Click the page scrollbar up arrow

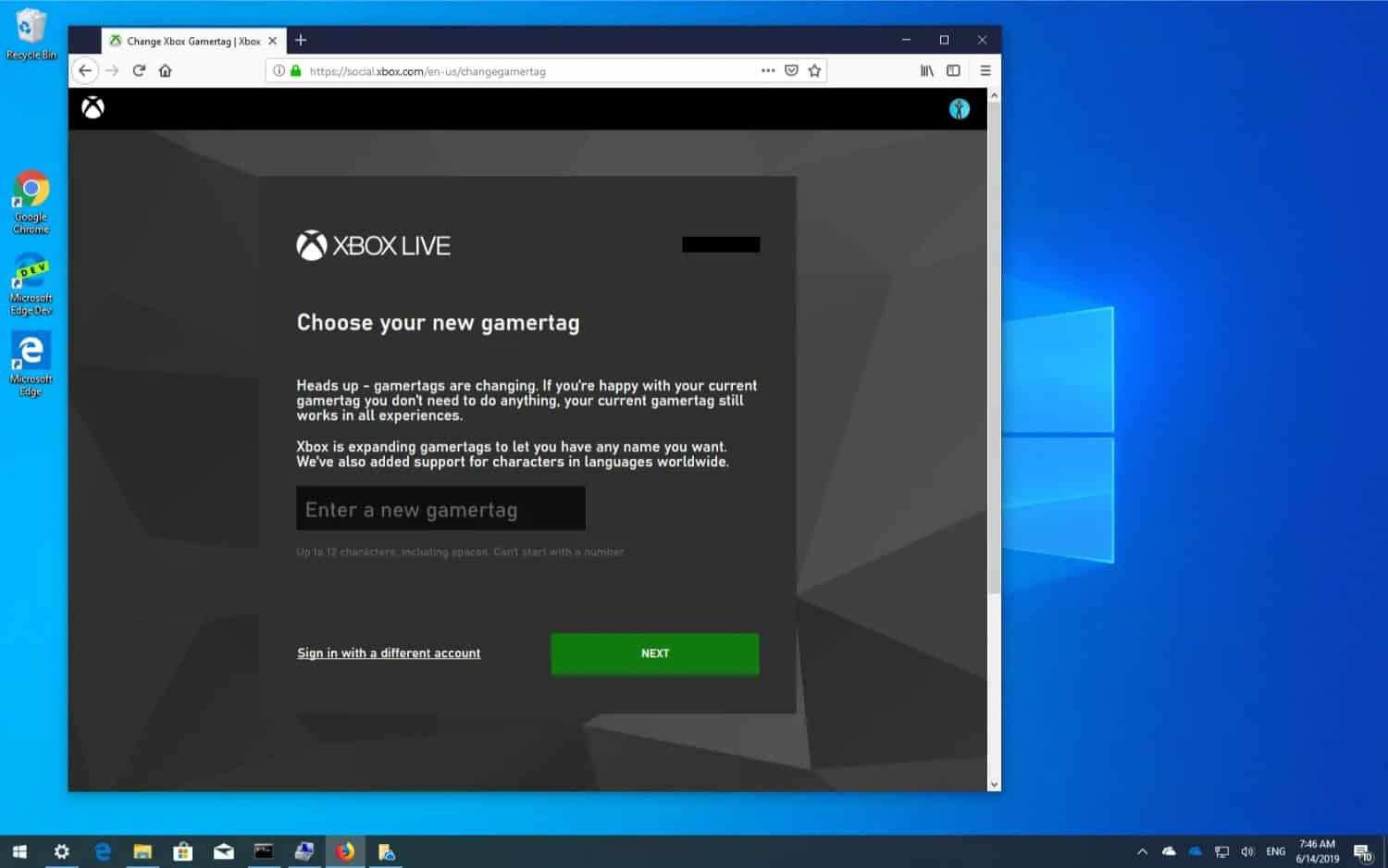point(994,95)
